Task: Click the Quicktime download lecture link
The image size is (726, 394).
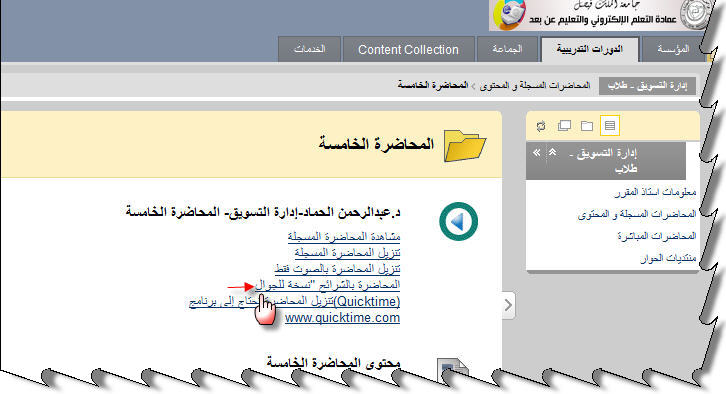Action: (x=294, y=302)
